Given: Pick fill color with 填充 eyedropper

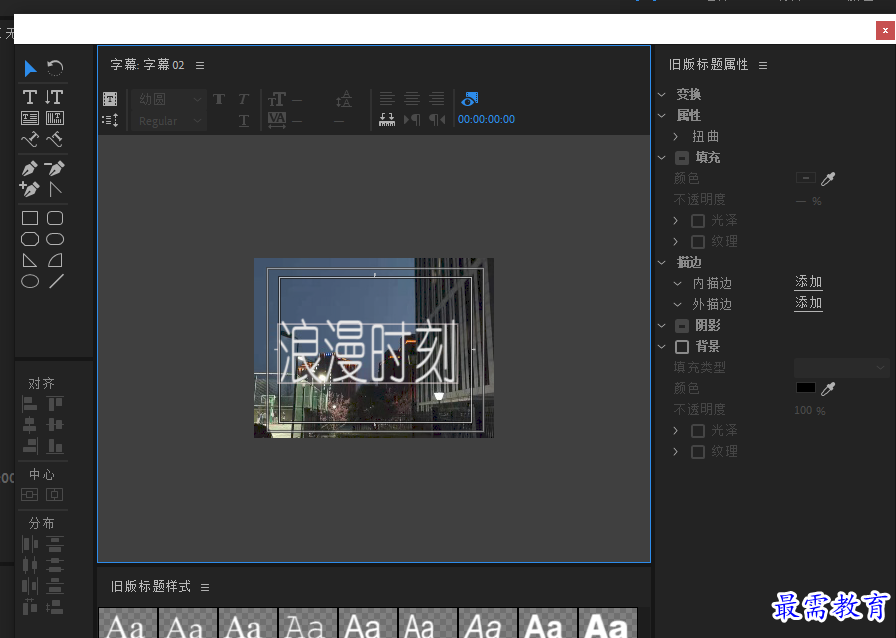Looking at the screenshot, I should [828, 179].
